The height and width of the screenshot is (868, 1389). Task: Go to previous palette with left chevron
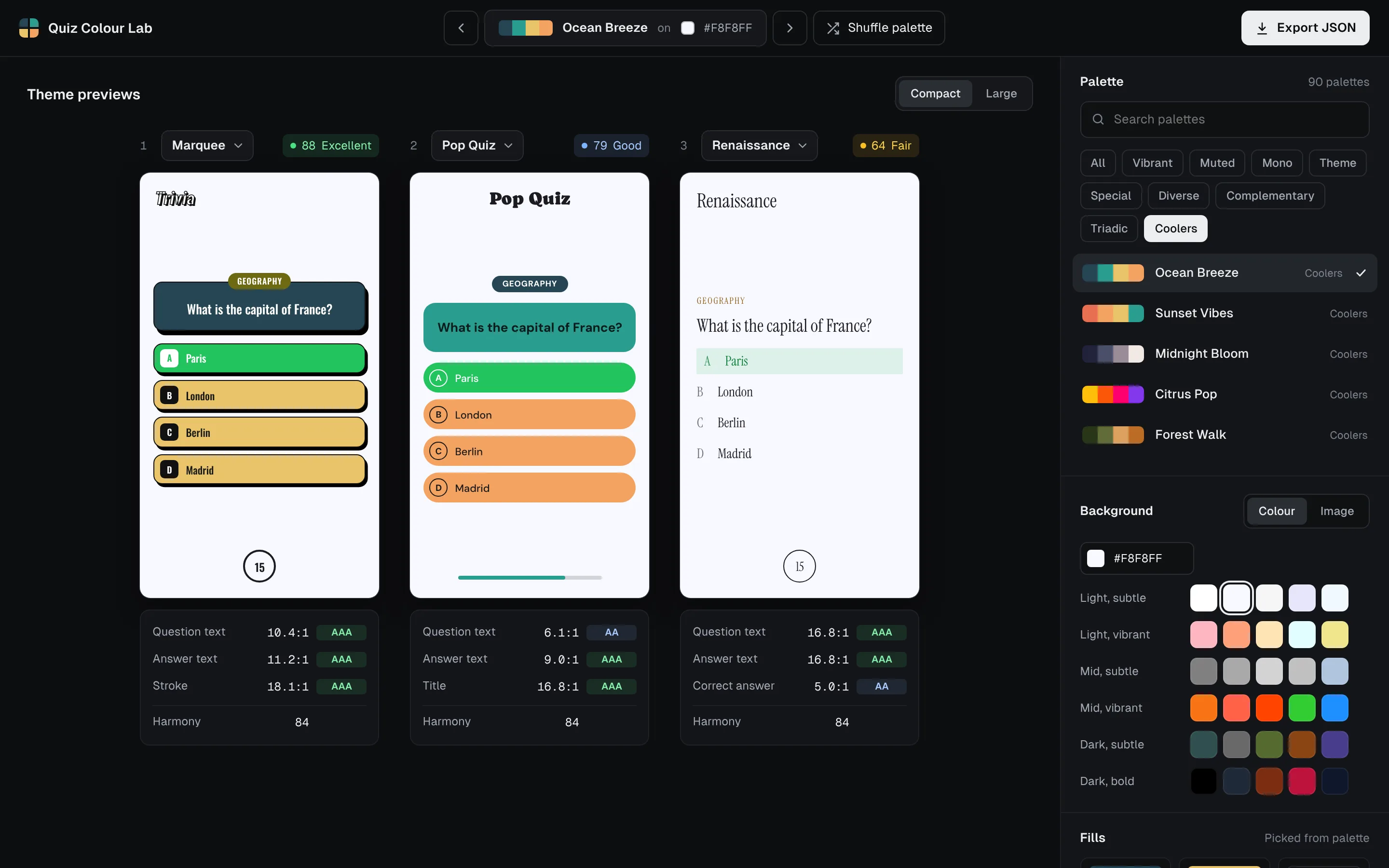click(461, 27)
